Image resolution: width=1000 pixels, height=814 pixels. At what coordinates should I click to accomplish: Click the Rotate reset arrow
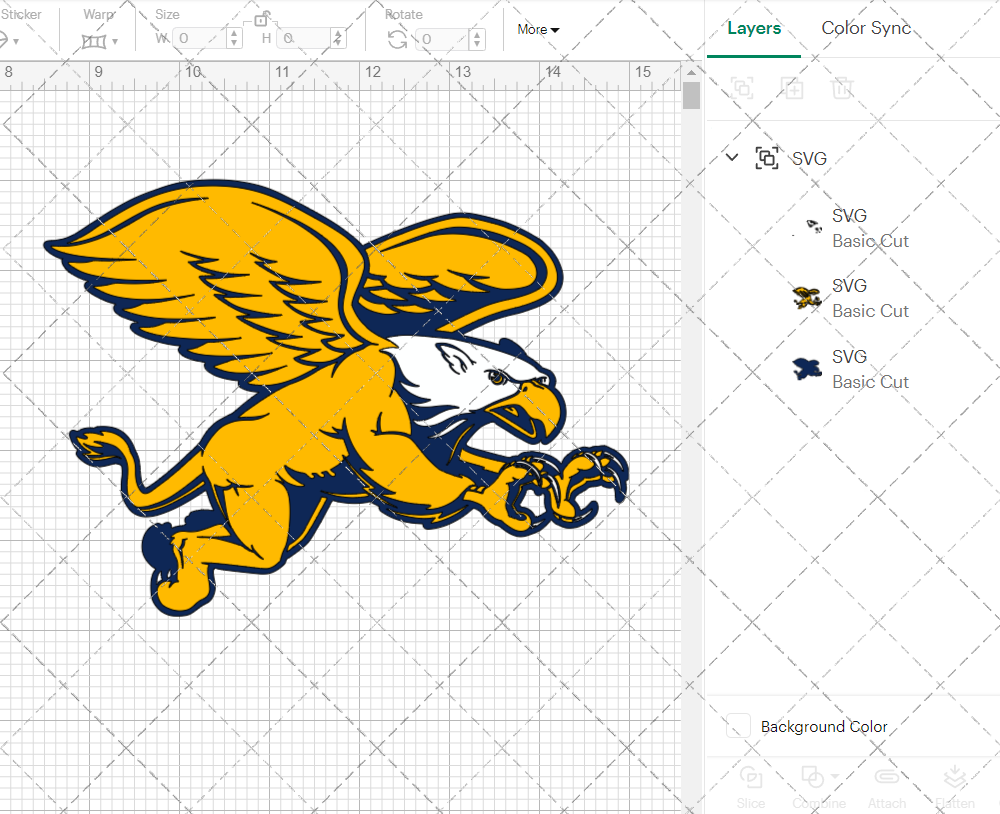click(x=396, y=38)
